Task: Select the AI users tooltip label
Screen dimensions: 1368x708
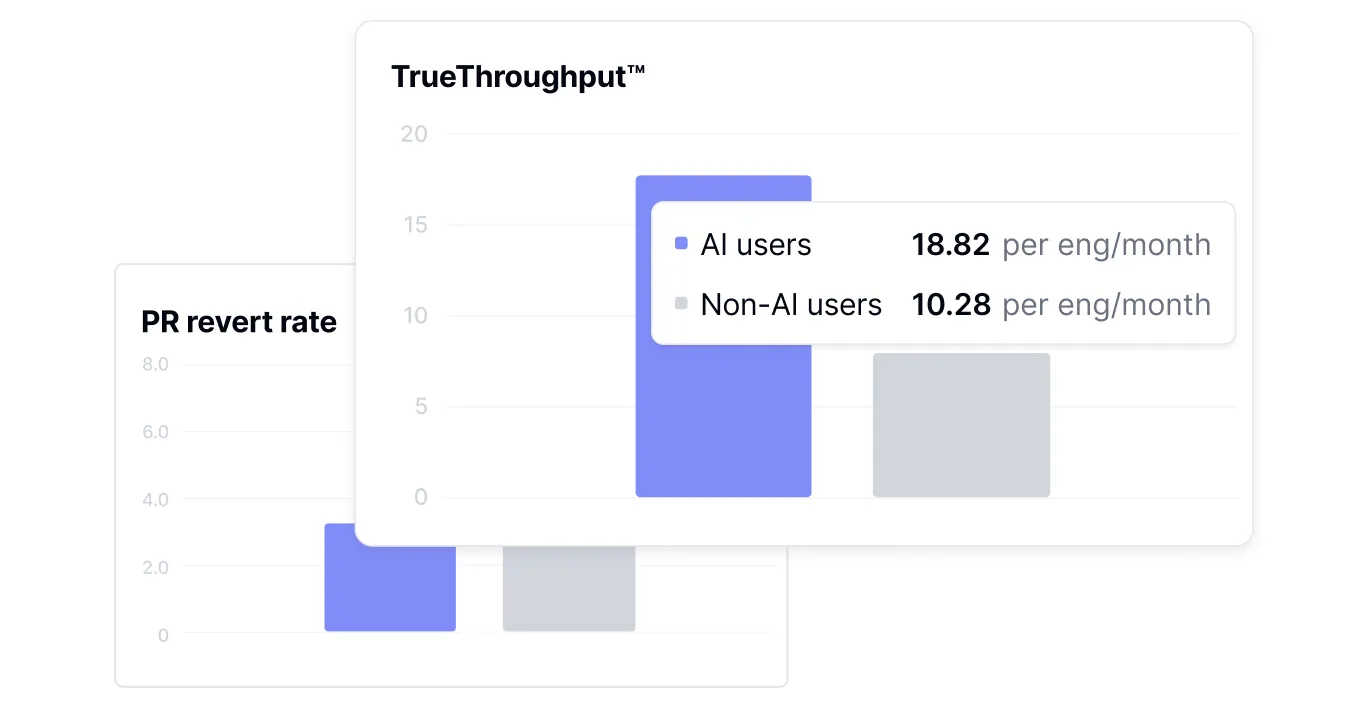Action: pos(756,245)
